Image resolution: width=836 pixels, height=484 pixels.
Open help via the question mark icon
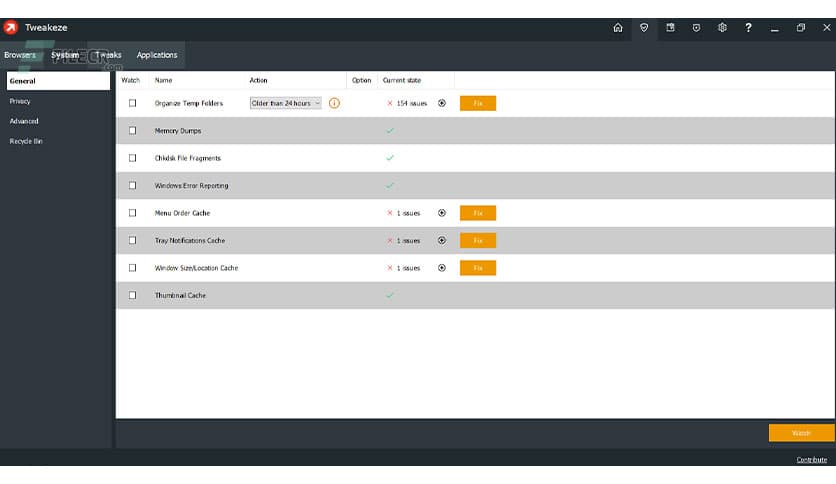point(748,28)
